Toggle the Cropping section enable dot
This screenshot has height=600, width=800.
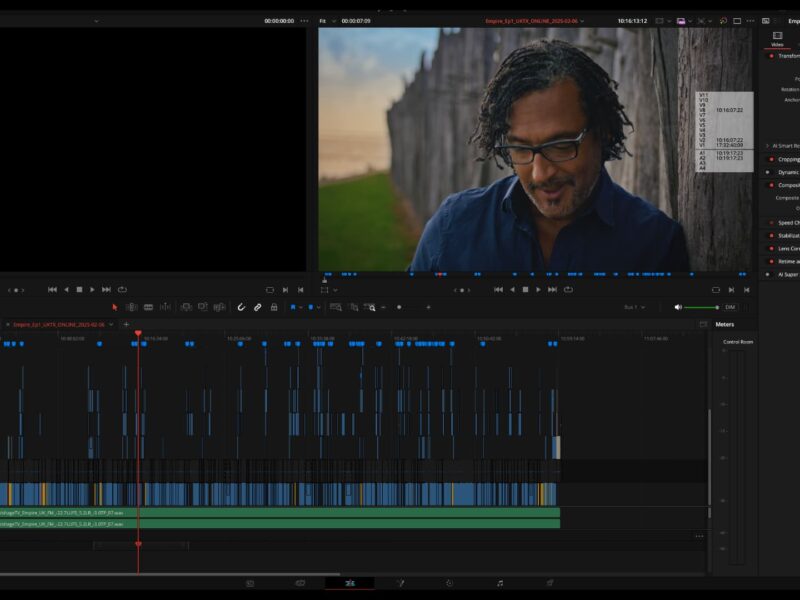tap(771, 159)
